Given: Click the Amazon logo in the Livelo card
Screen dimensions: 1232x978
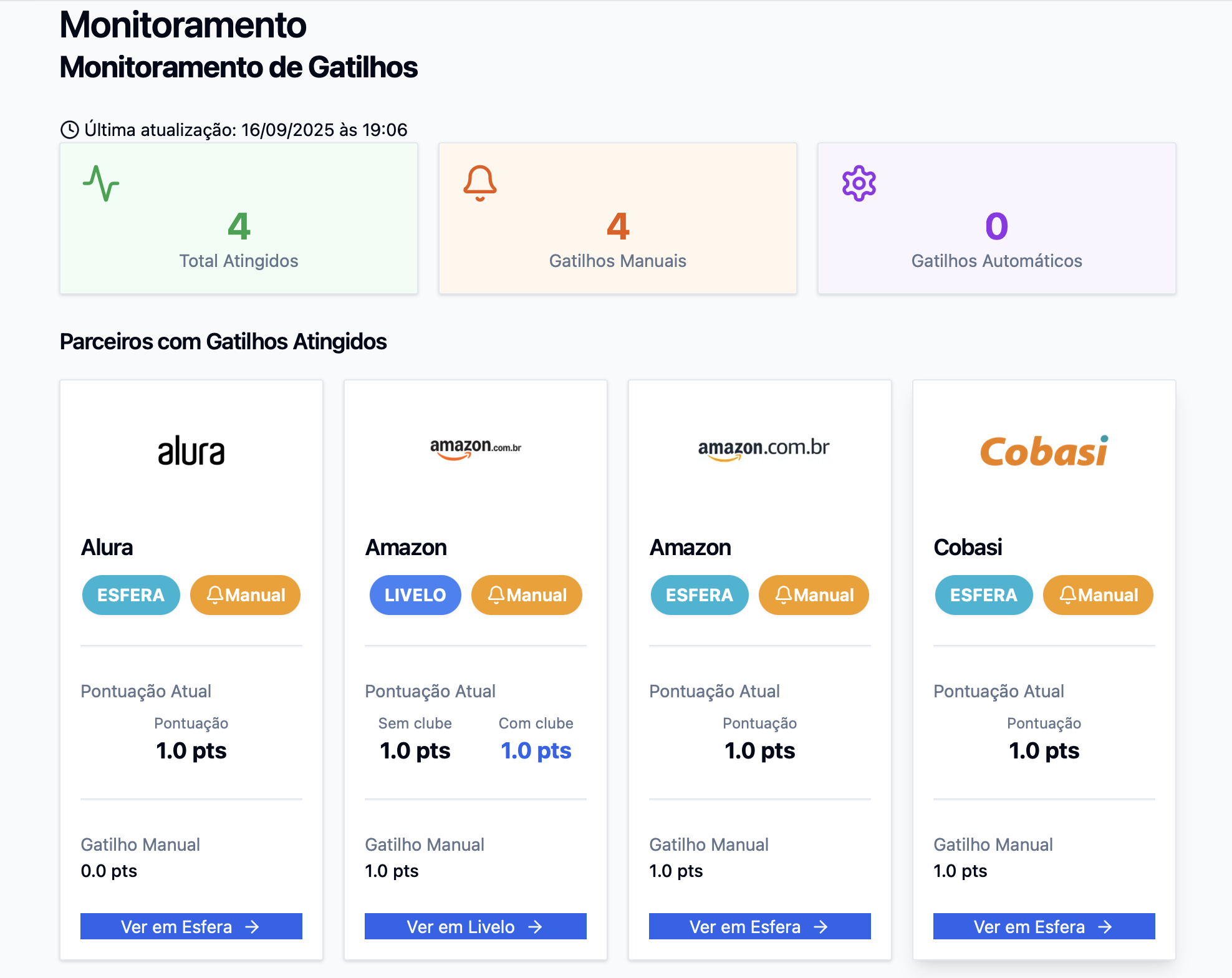Looking at the screenshot, I should tap(476, 448).
